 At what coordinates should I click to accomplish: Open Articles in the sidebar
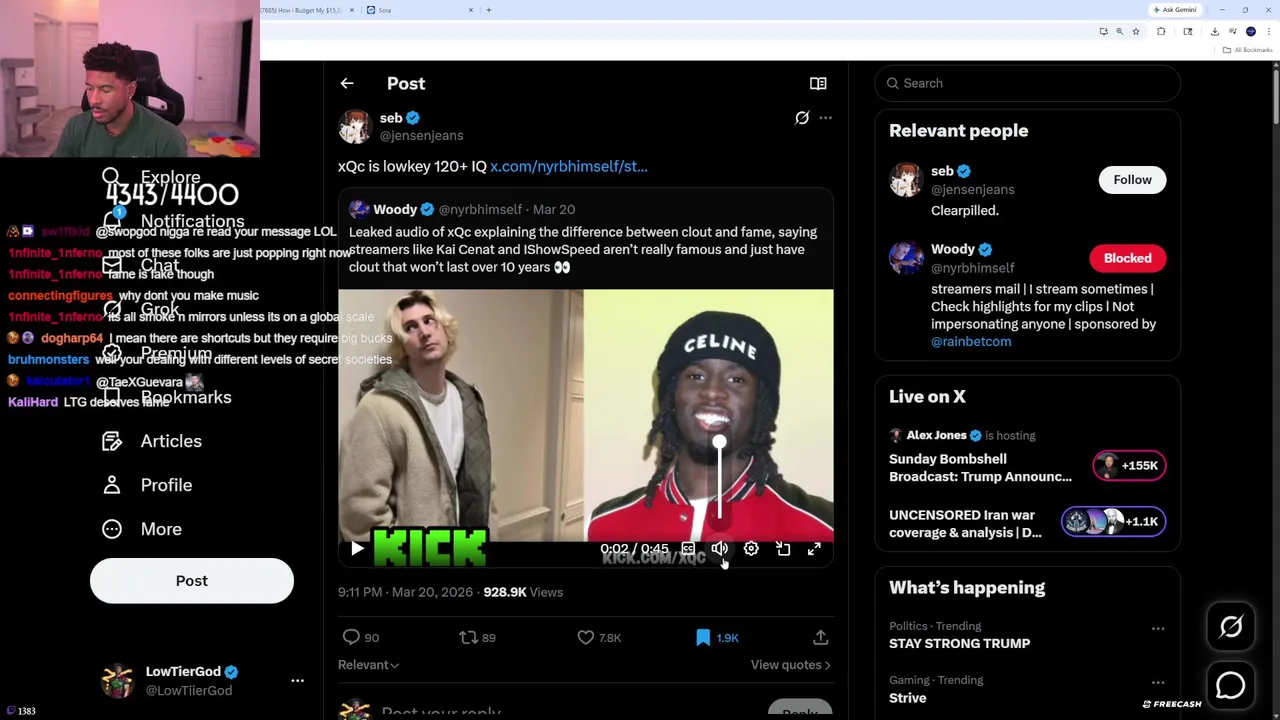coord(152,441)
